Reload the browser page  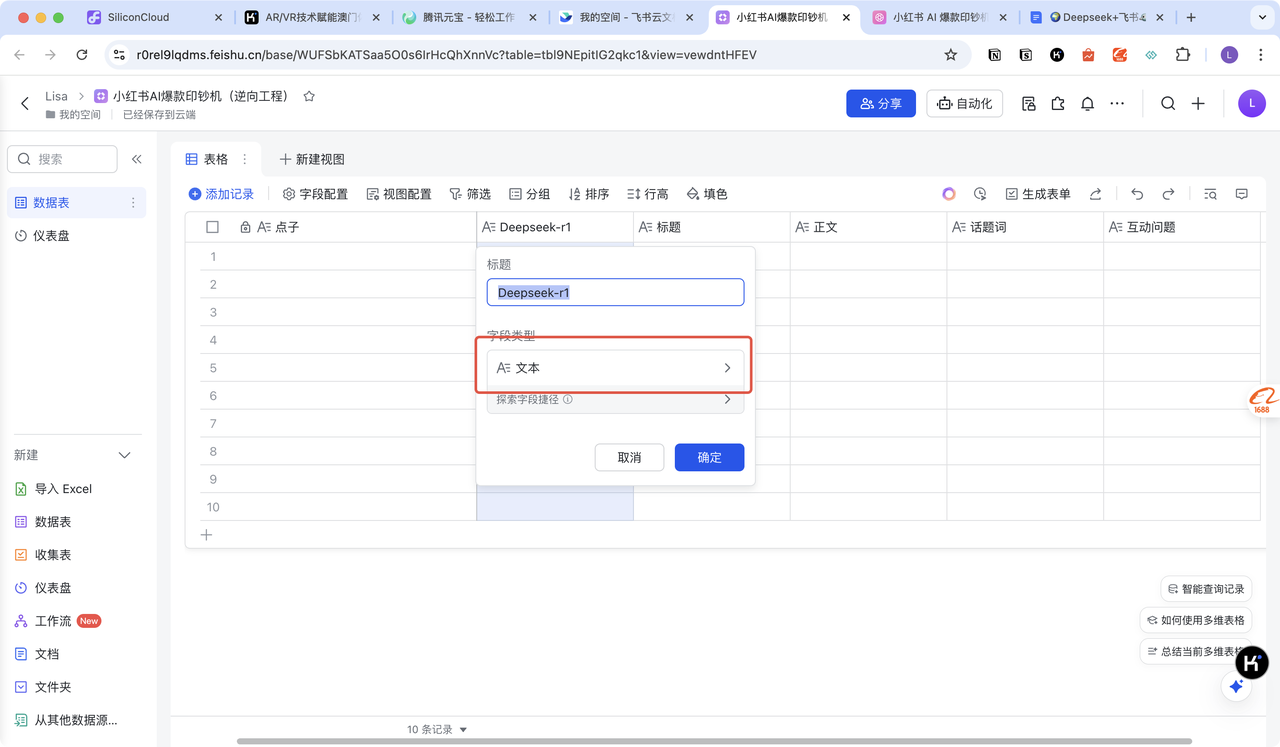[82, 55]
